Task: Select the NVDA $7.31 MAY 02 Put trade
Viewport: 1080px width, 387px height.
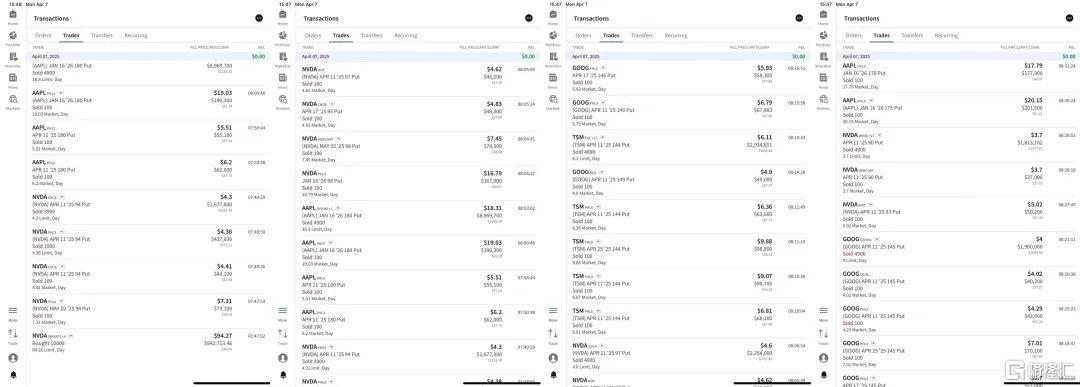Action: click(148, 312)
